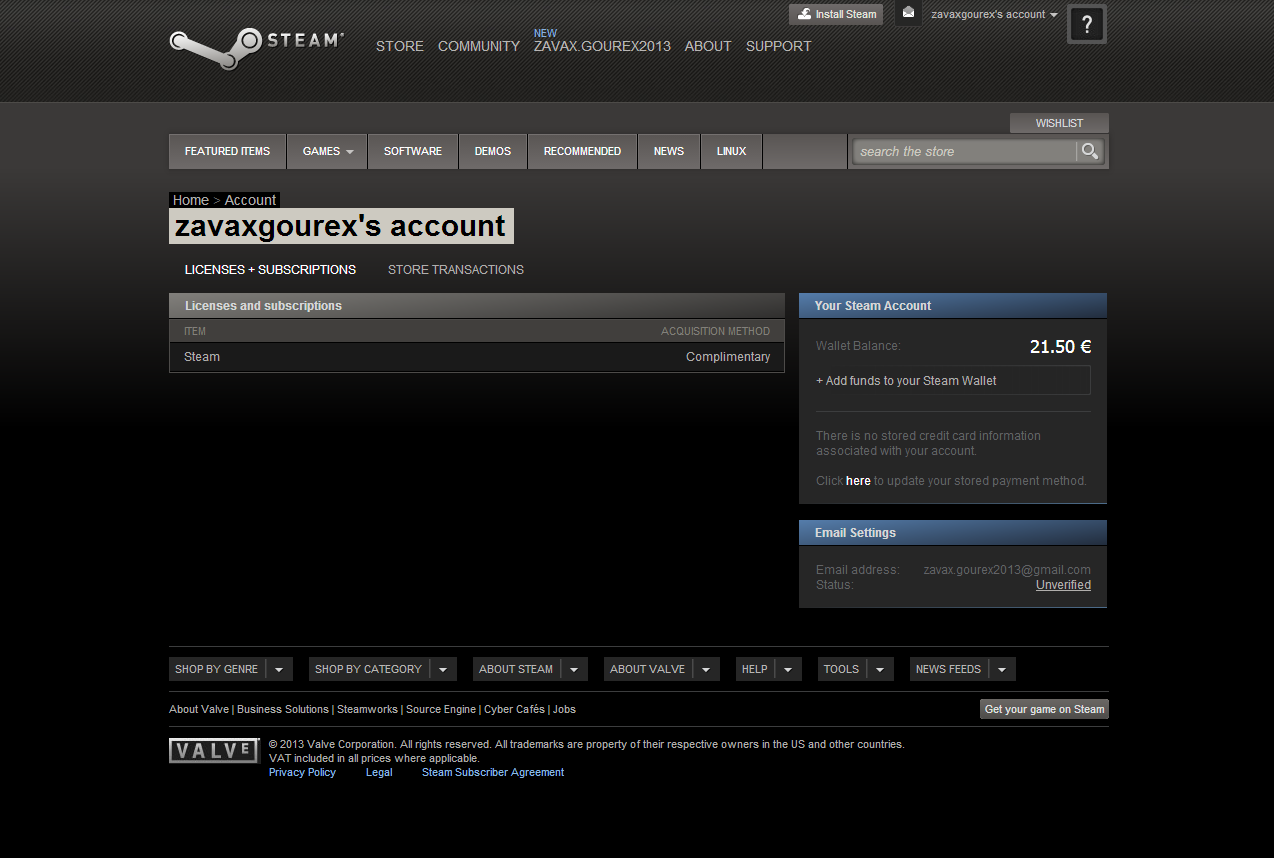Click the question mark help icon
The height and width of the screenshot is (858, 1274).
(x=1087, y=25)
